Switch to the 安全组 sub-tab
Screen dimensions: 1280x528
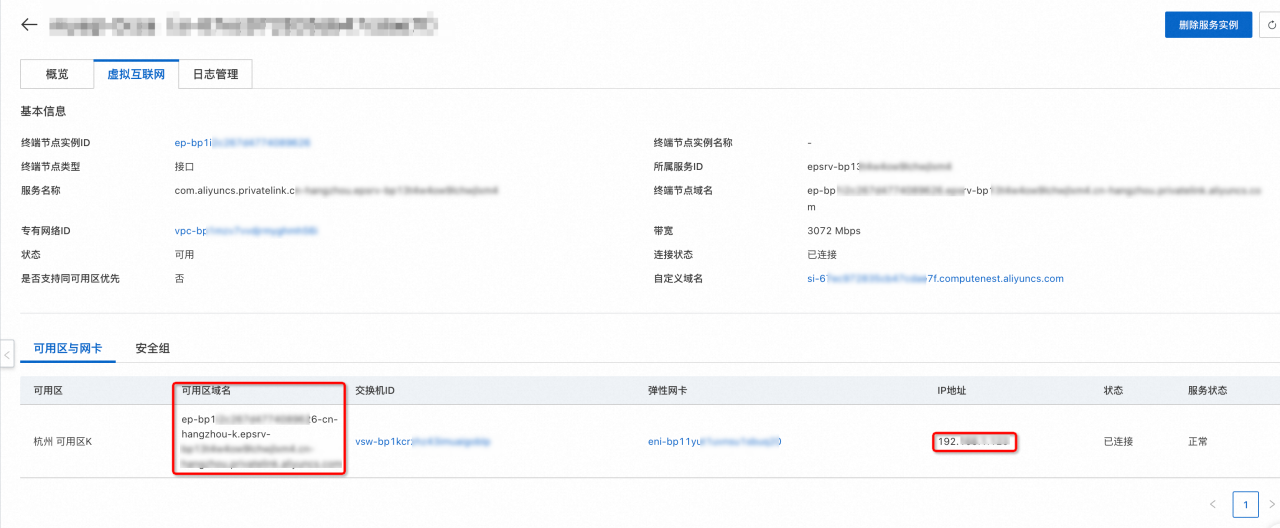click(152, 348)
